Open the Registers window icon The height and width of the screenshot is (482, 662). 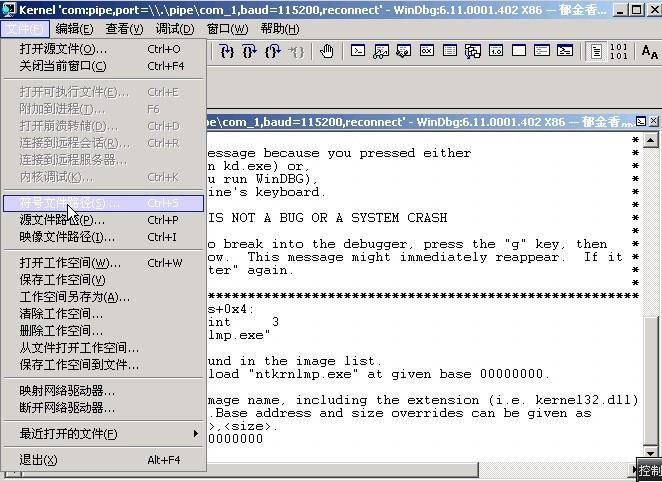tap(427, 51)
